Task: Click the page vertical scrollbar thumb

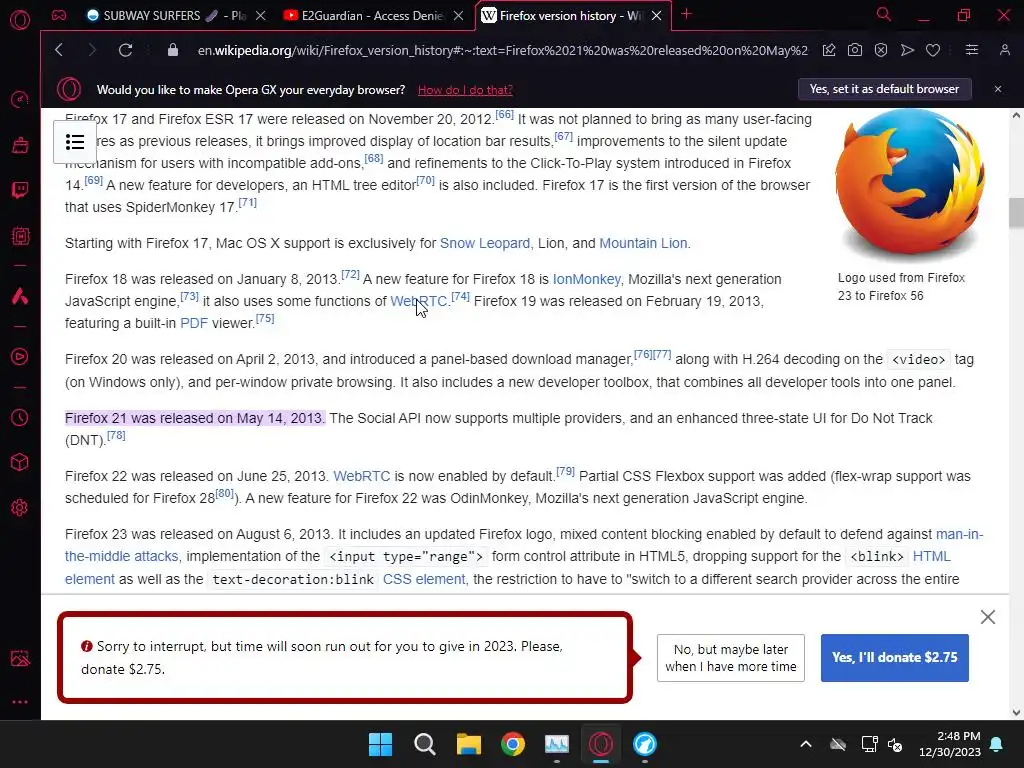Action: click(1016, 213)
